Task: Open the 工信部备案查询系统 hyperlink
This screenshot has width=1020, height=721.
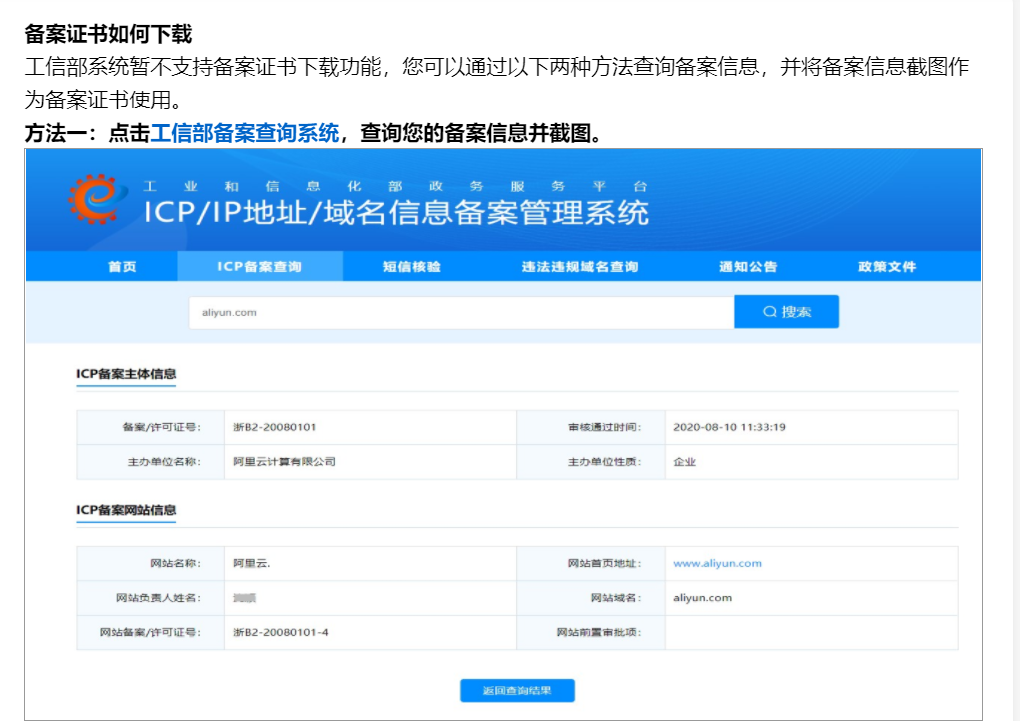Action: (245, 133)
